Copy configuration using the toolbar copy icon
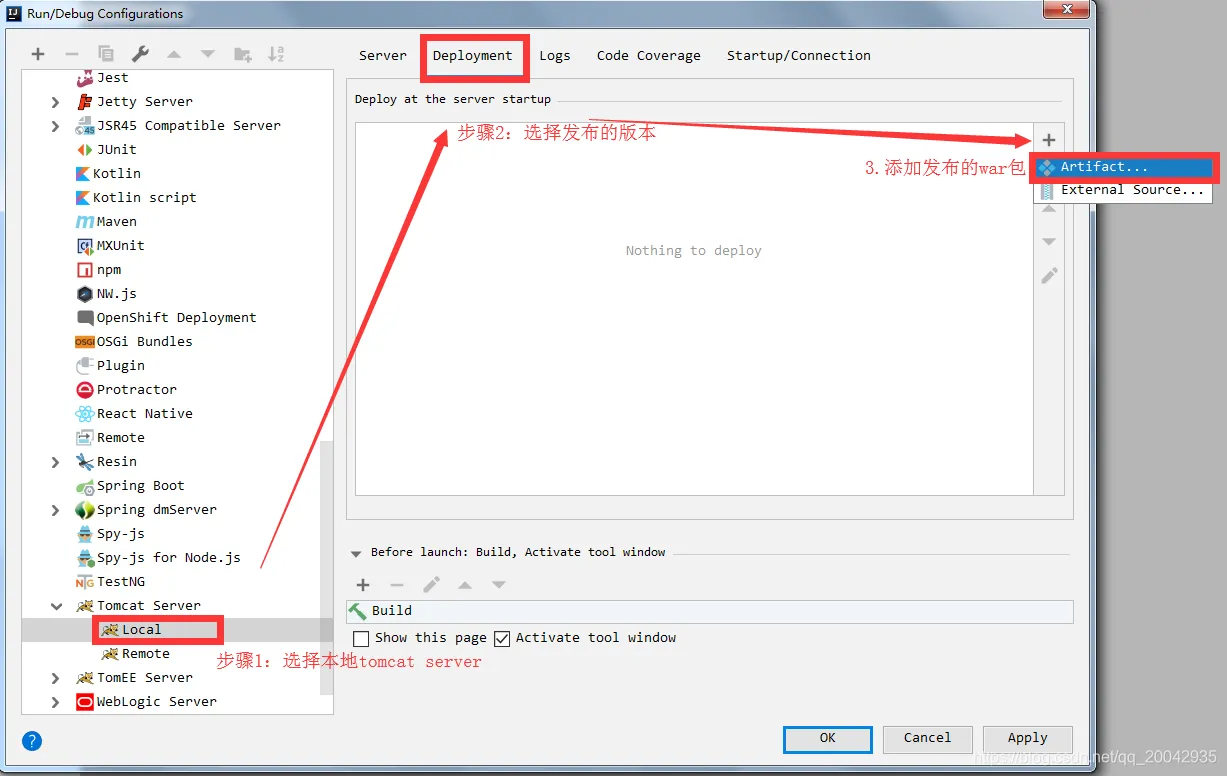The image size is (1227, 776). tap(106, 54)
